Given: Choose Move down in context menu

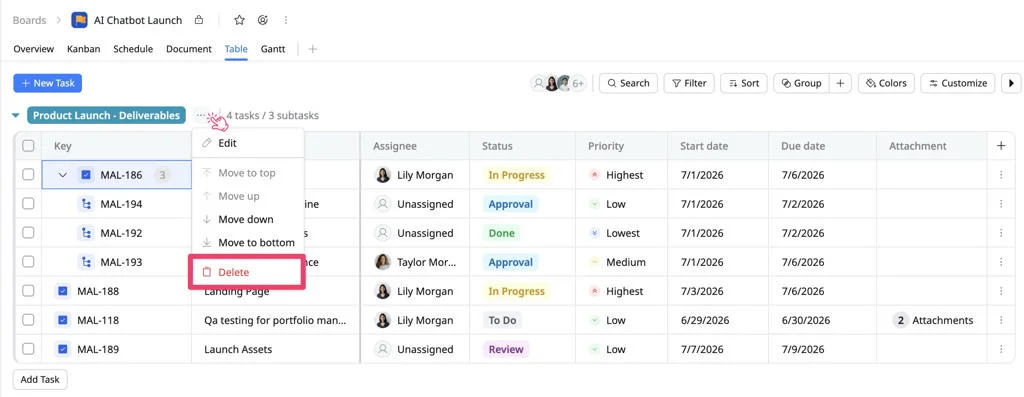Looking at the screenshot, I should pos(248,219).
